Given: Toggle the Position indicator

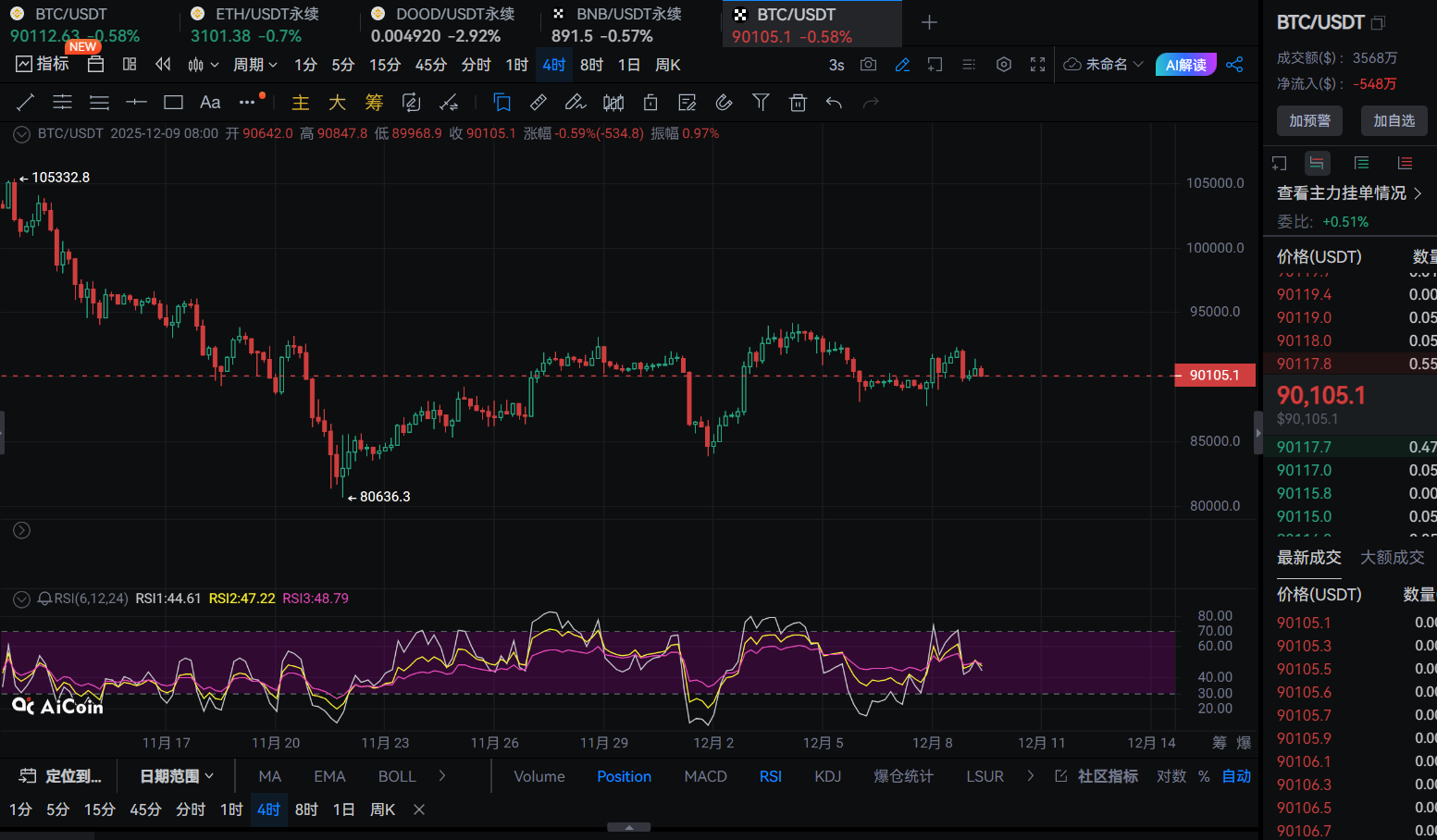Looking at the screenshot, I should [624, 776].
